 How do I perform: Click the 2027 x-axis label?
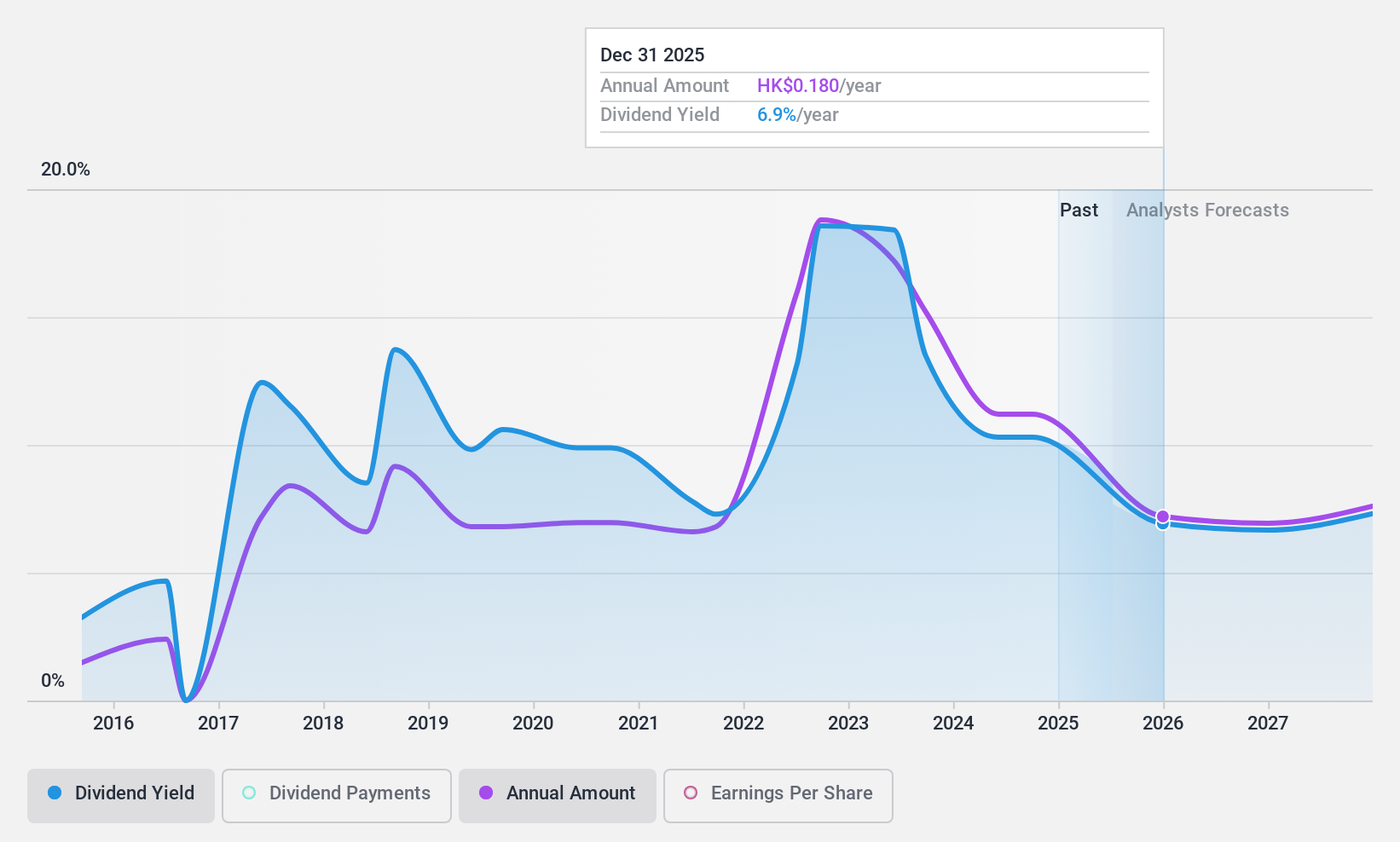1268,724
